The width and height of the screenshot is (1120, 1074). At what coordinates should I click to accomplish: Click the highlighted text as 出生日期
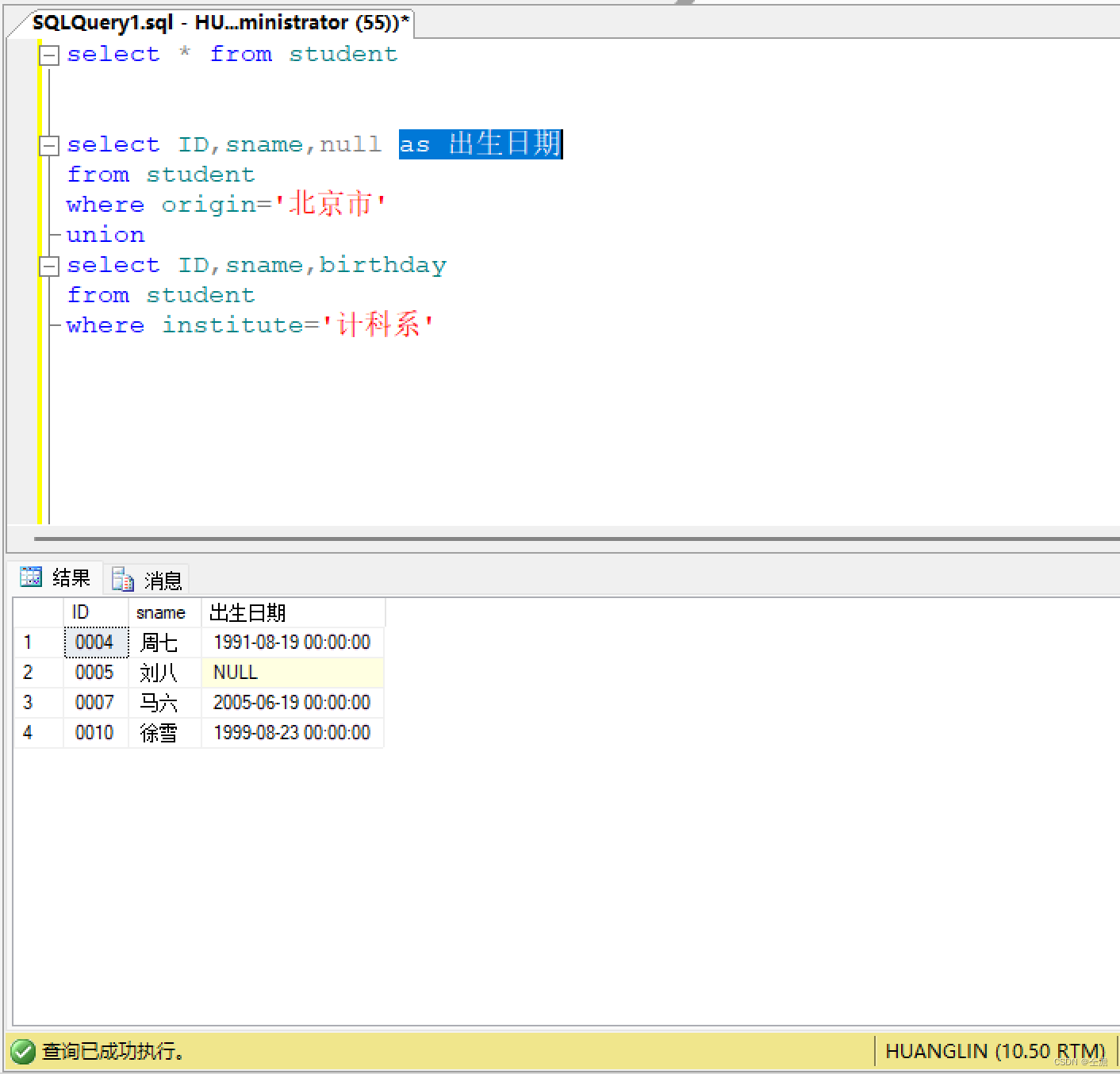(x=481, y=144)
